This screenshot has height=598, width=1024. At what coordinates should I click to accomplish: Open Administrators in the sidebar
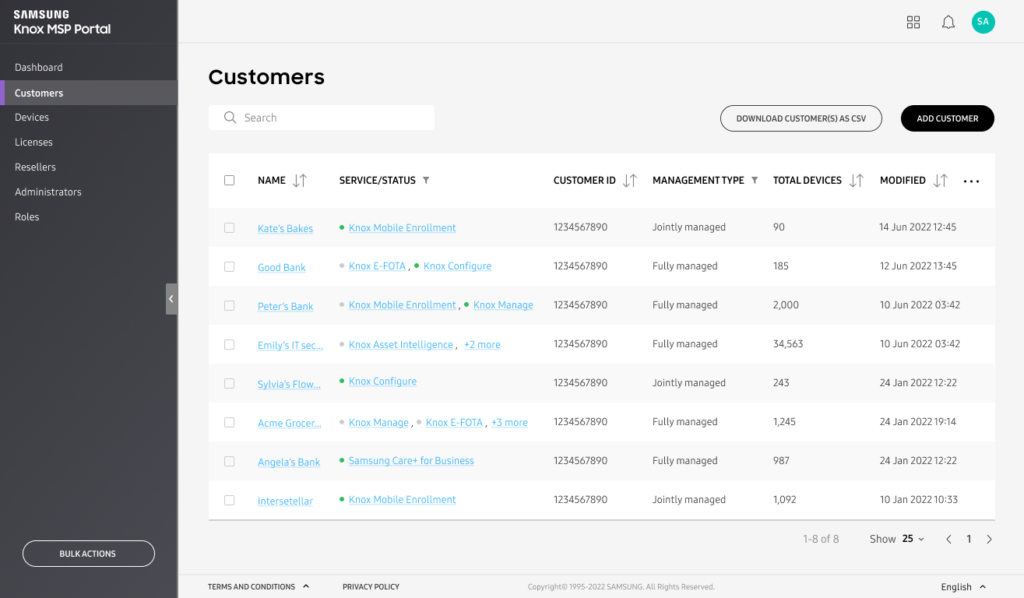[x=48, y=192]
